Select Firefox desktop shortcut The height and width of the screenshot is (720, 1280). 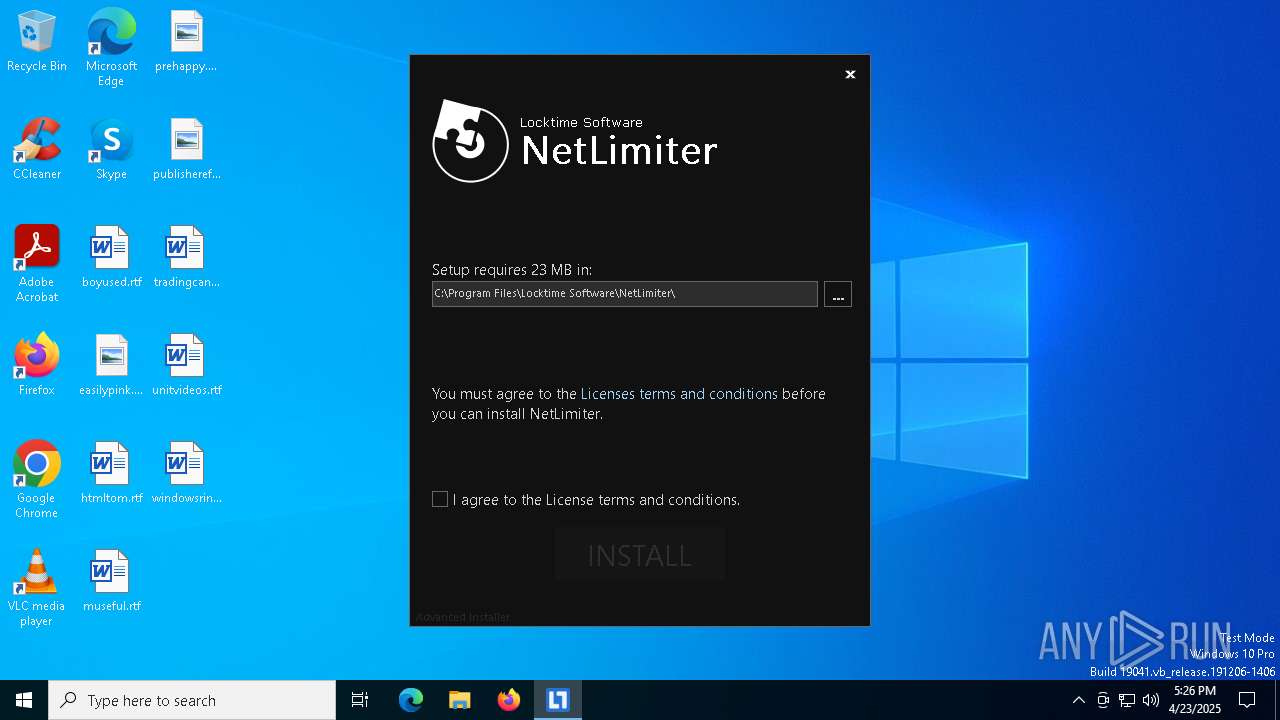(37, 366)
